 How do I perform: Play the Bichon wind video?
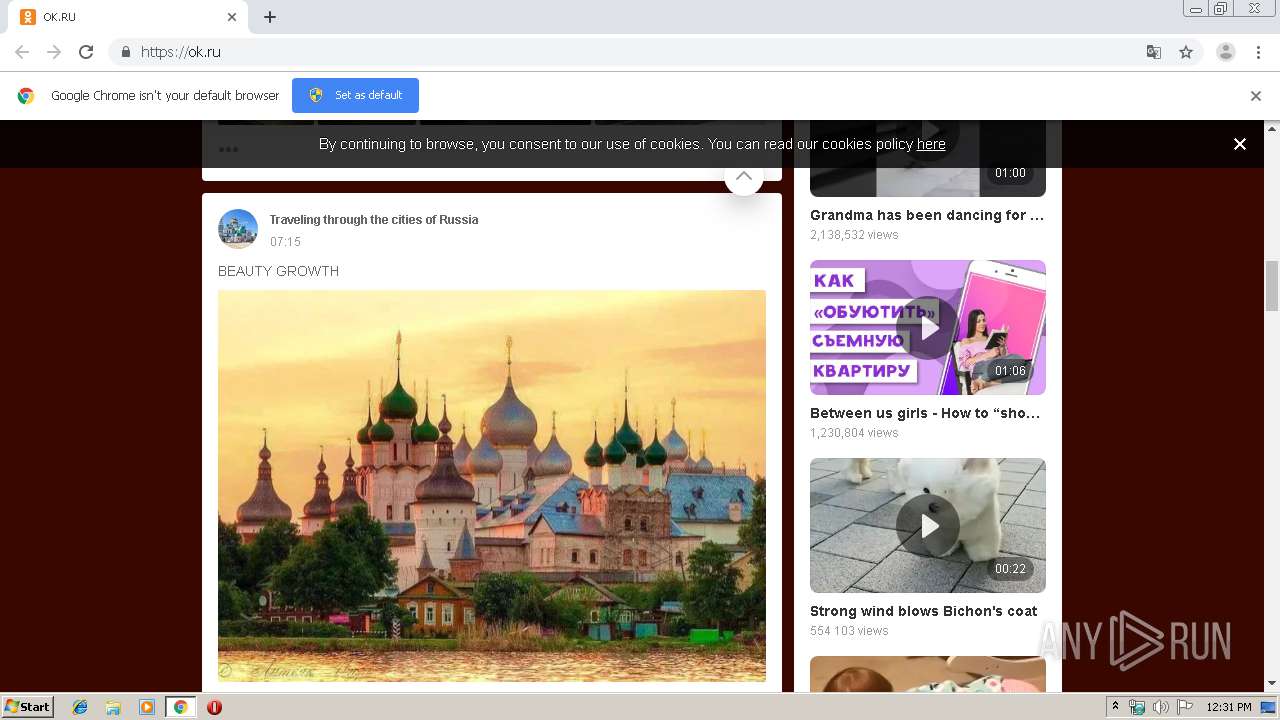tap(928, 525)
